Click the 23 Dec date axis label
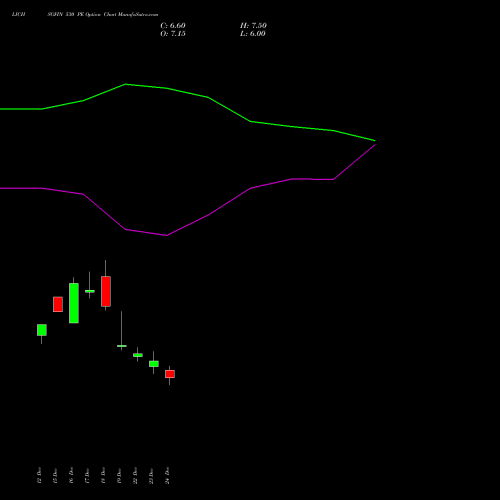This screenshot has height=500, width=500. 151,476
